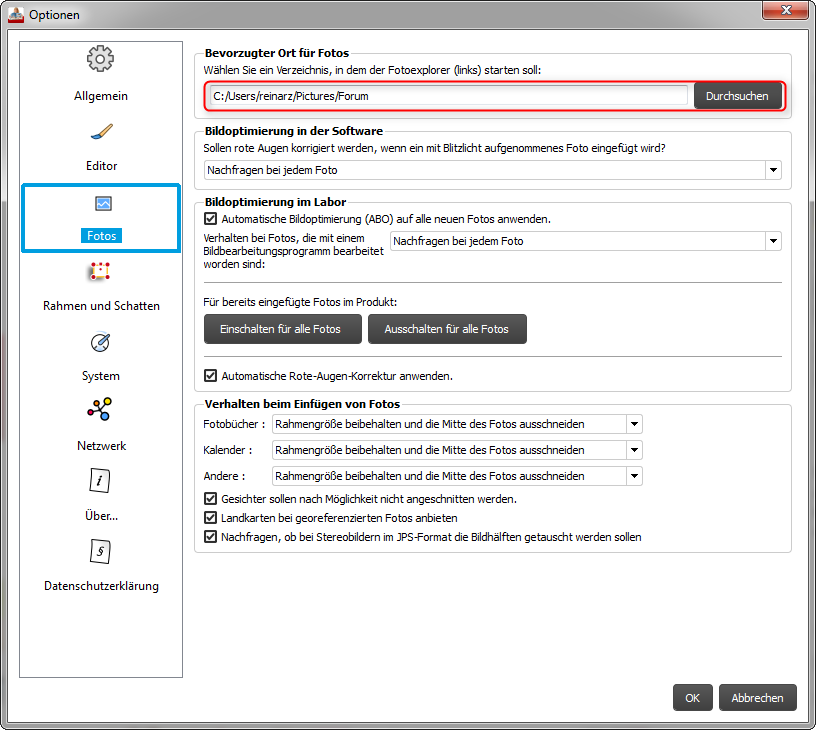Select the Editor paintbrush icon

tap(100, 132)
